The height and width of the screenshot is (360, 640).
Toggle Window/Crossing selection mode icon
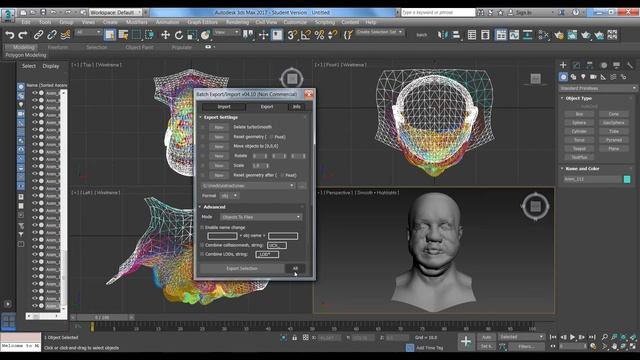(150, 35)
